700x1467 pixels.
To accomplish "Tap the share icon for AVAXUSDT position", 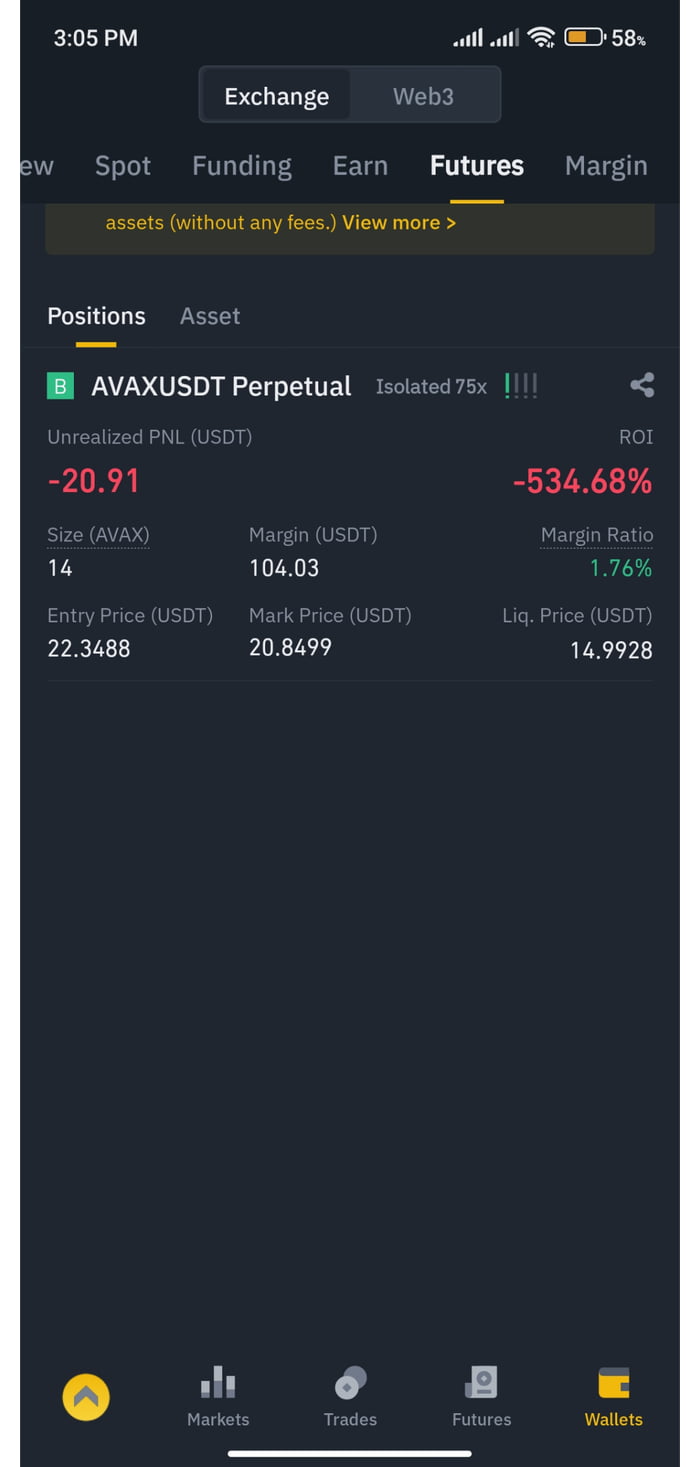I will (x=642, y=385).
